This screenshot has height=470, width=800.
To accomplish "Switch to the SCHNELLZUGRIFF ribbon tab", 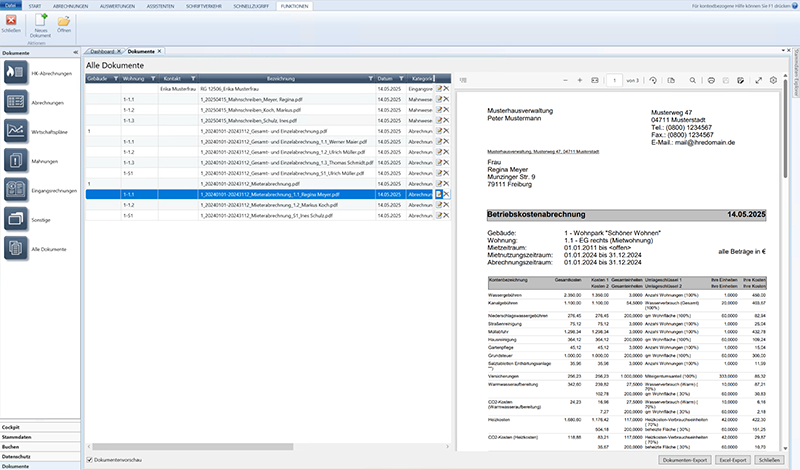I will pos(251,6).
